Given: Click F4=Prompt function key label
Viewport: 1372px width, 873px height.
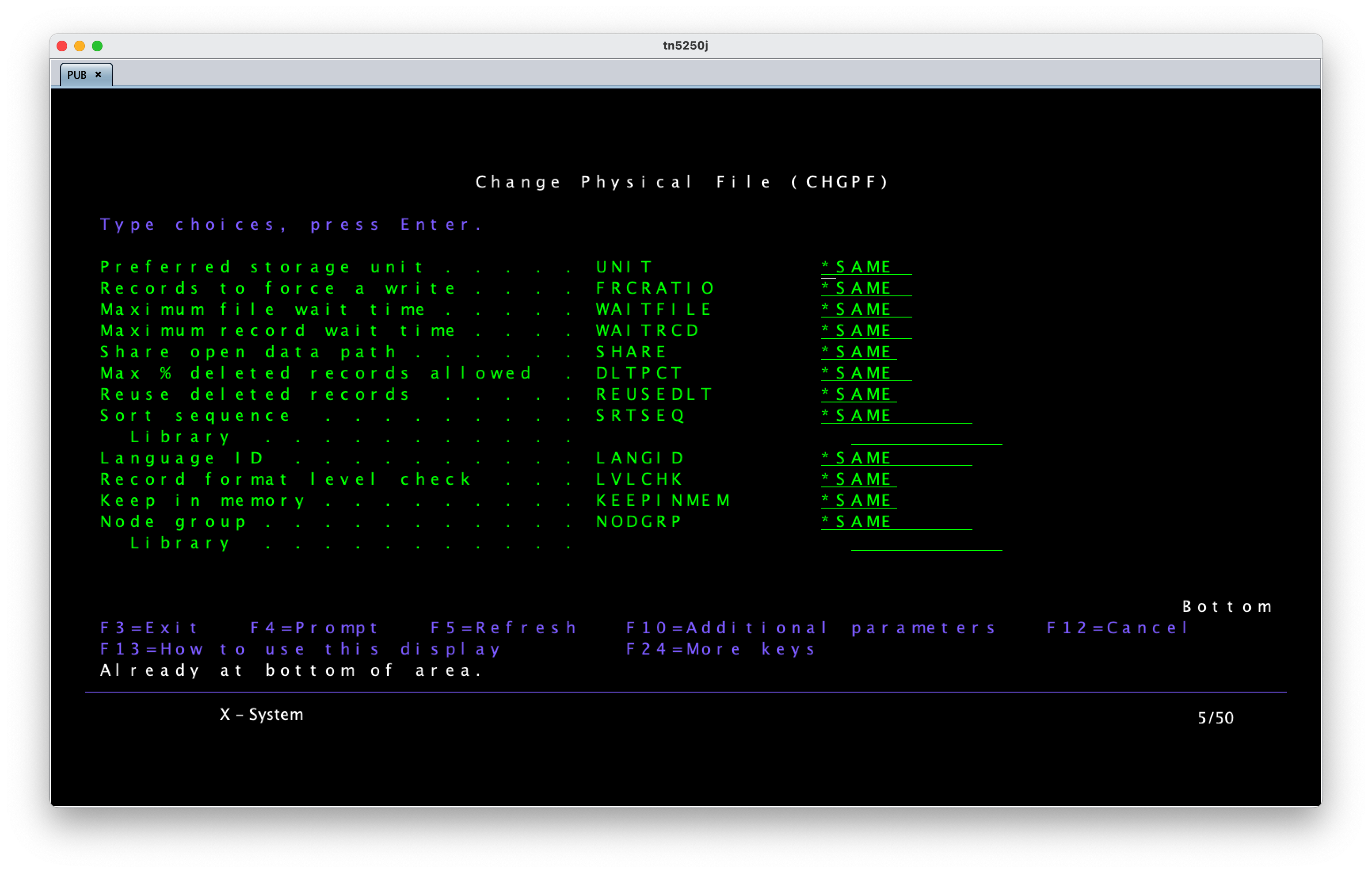Looking at the screenshot, I should [x=314, y=628].
